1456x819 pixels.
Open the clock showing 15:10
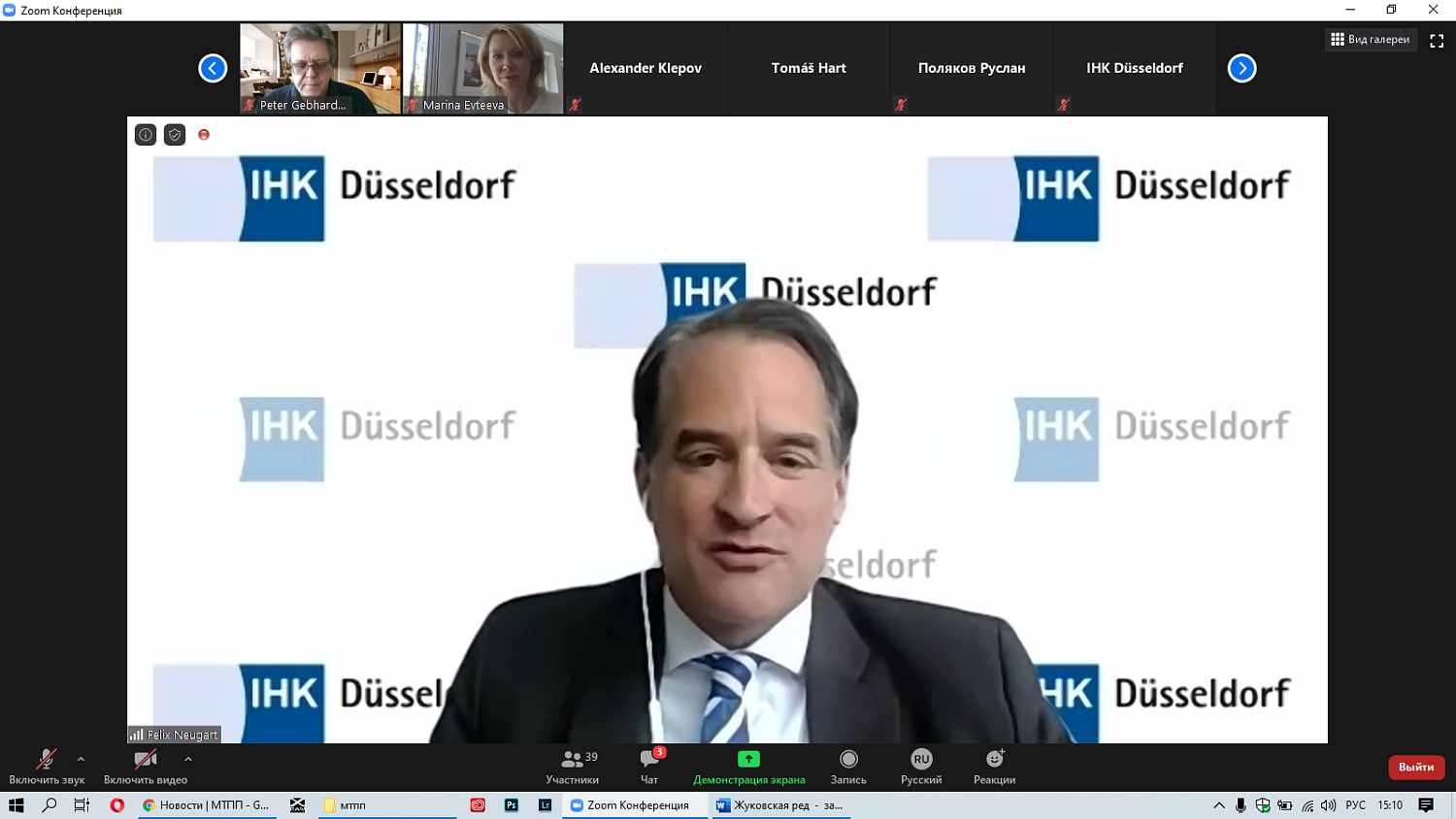tap(1390, 805)
